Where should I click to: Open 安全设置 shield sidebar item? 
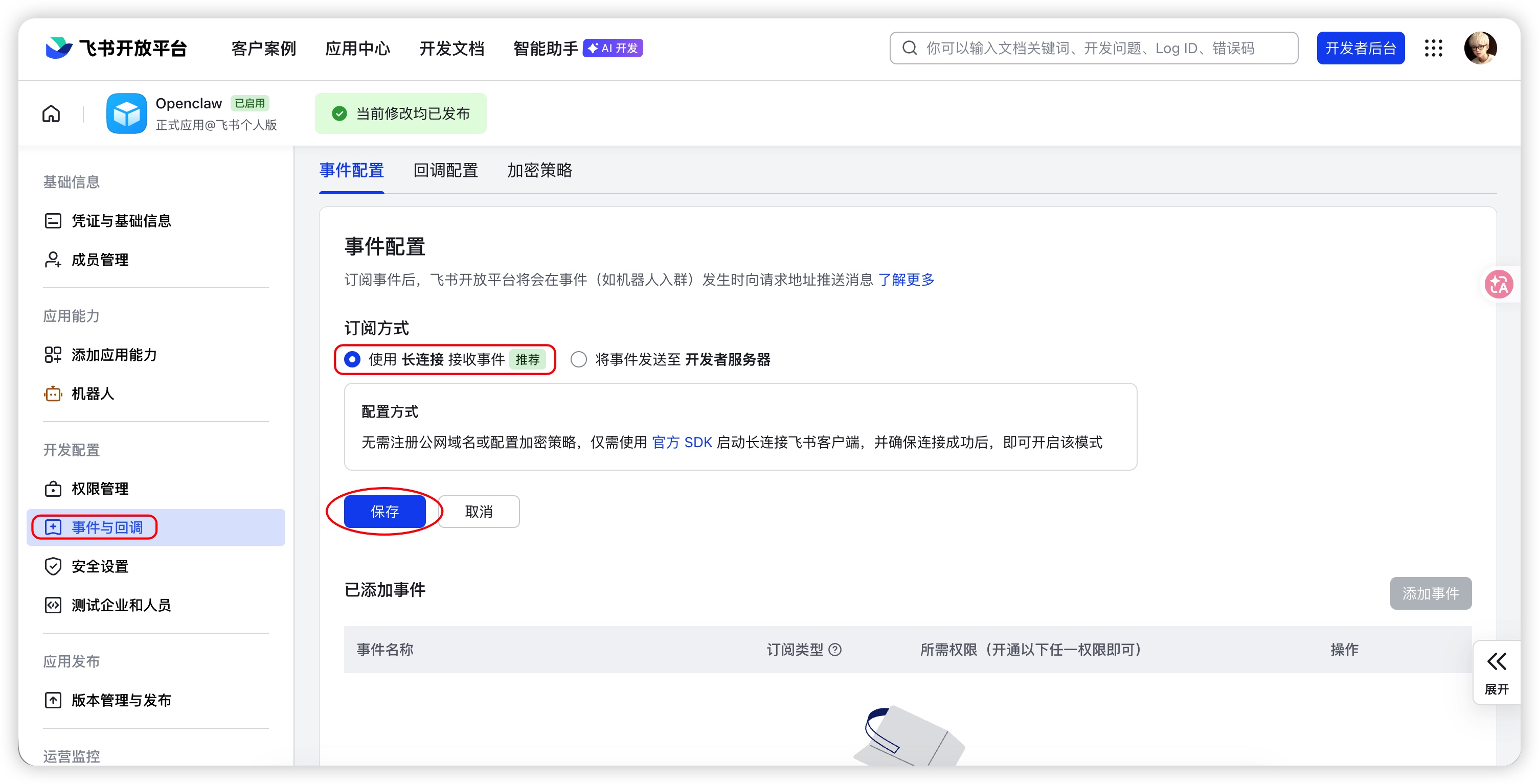(99, 566)
